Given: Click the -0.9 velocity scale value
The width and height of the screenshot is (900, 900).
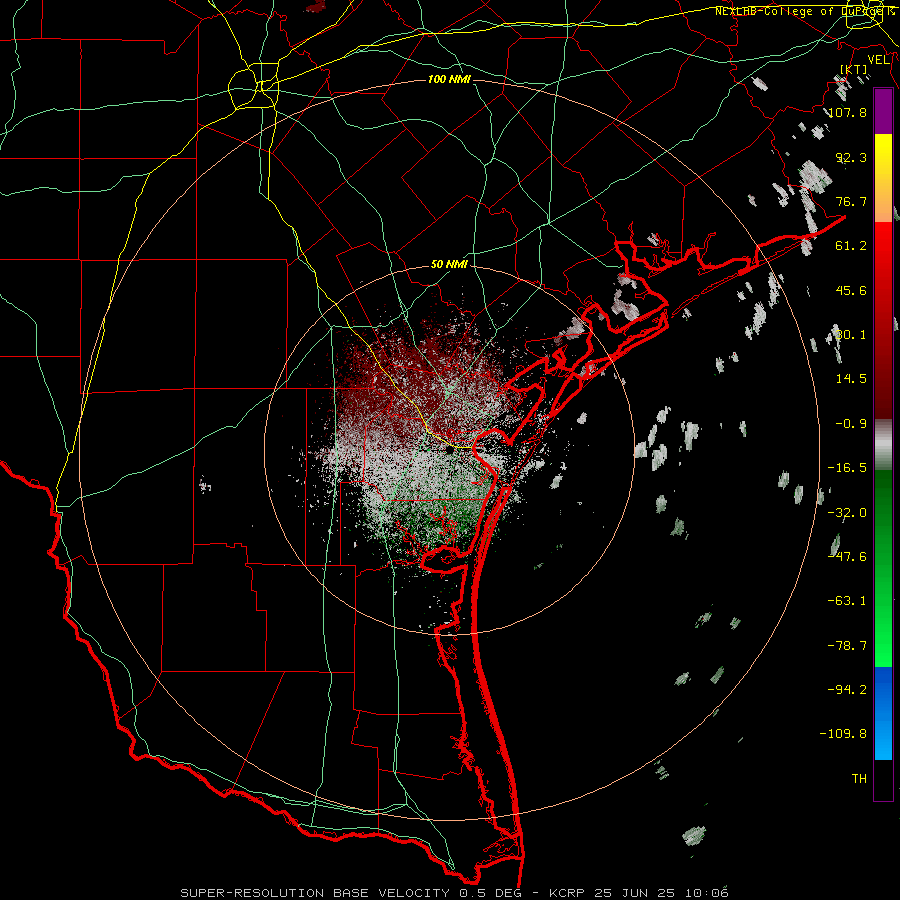Looking at the screenshot, I should pyautogui.click(x=851, y=424).
